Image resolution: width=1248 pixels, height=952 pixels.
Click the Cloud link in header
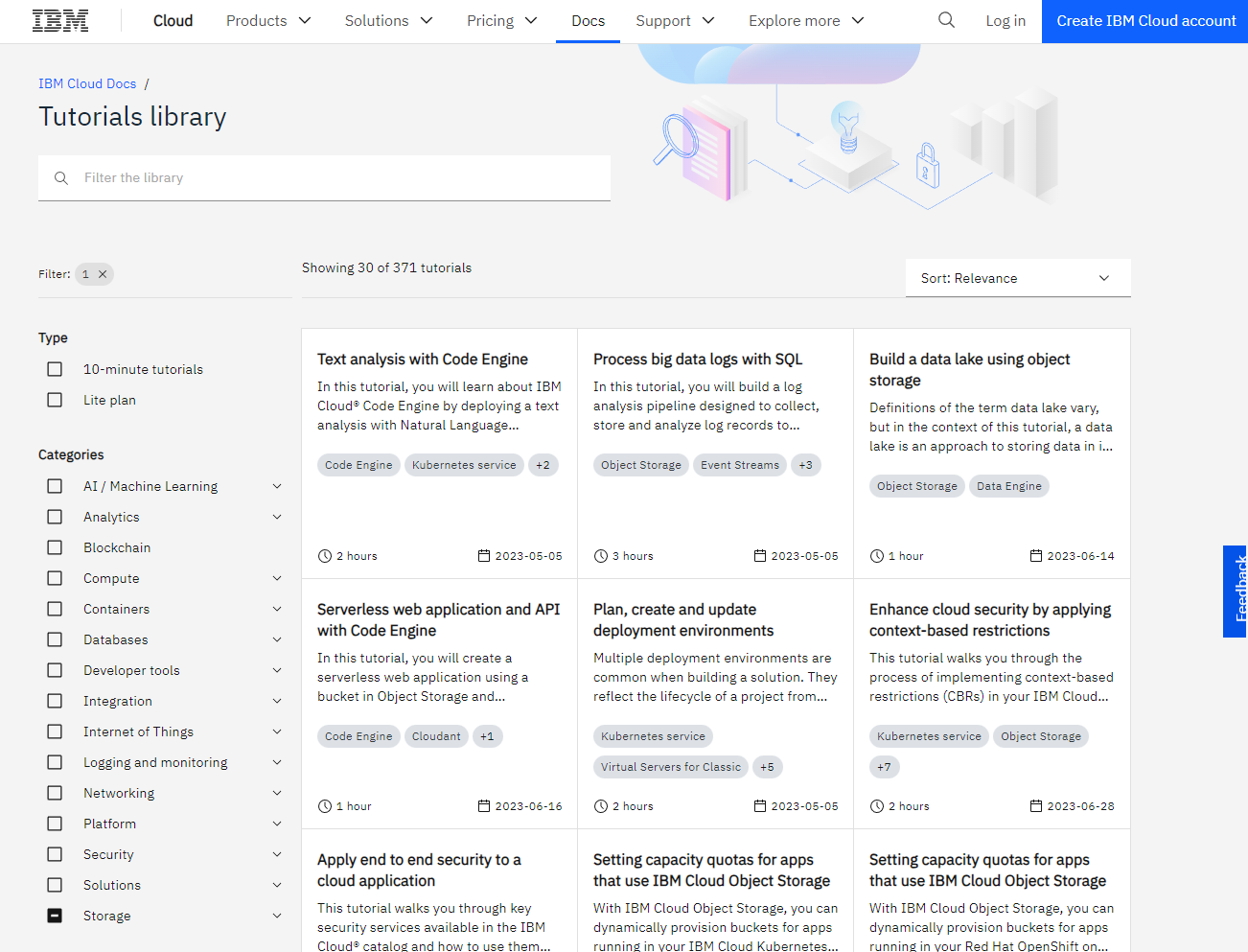(x=173, y=21)
